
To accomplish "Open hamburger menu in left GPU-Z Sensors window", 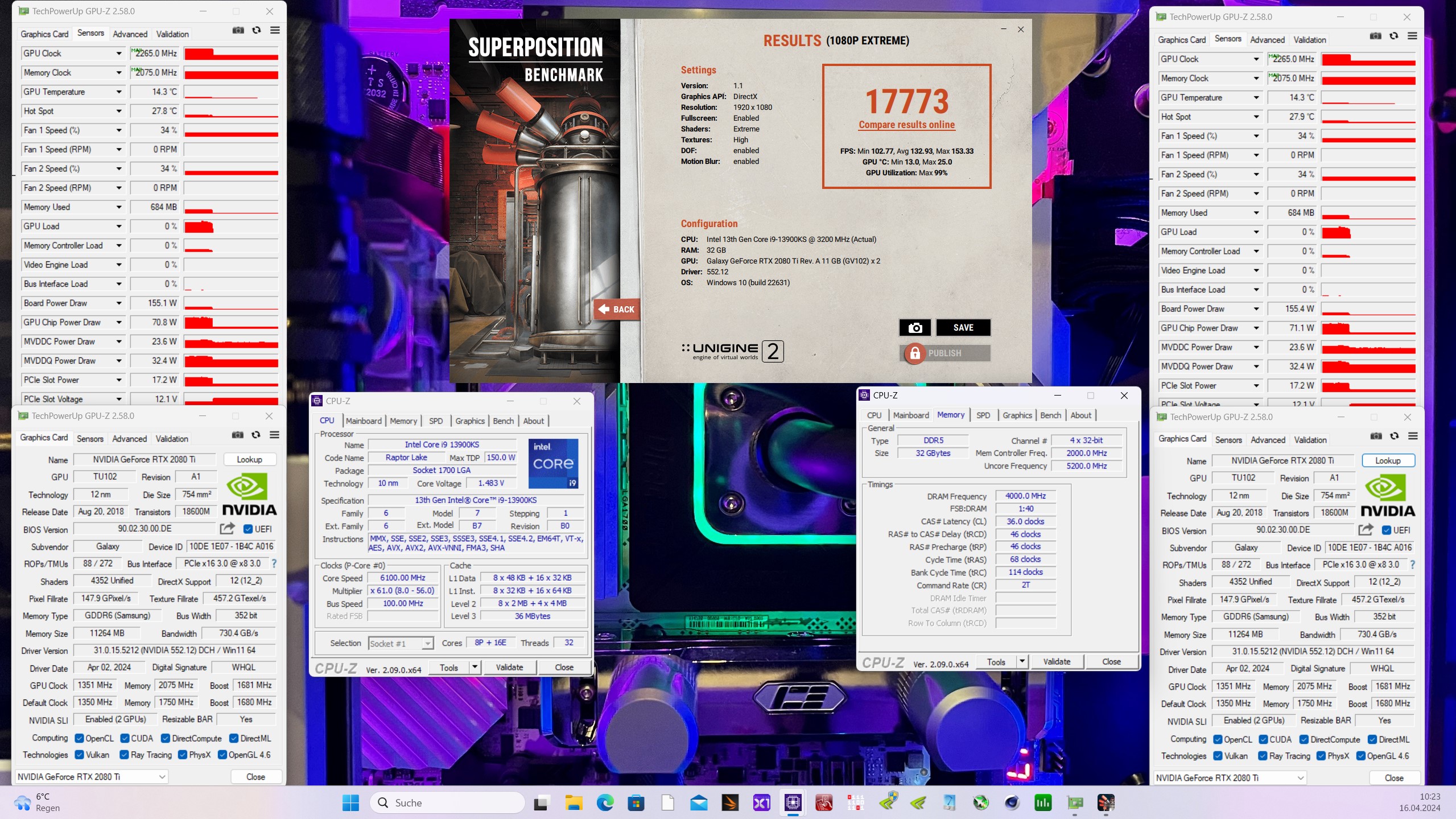I will [x=275, y=30].
